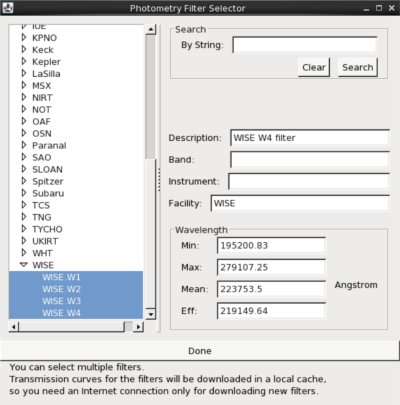This screenshot has width=400, height=405.
Task: Click the Min wavelength field
Action: [271, 245]
